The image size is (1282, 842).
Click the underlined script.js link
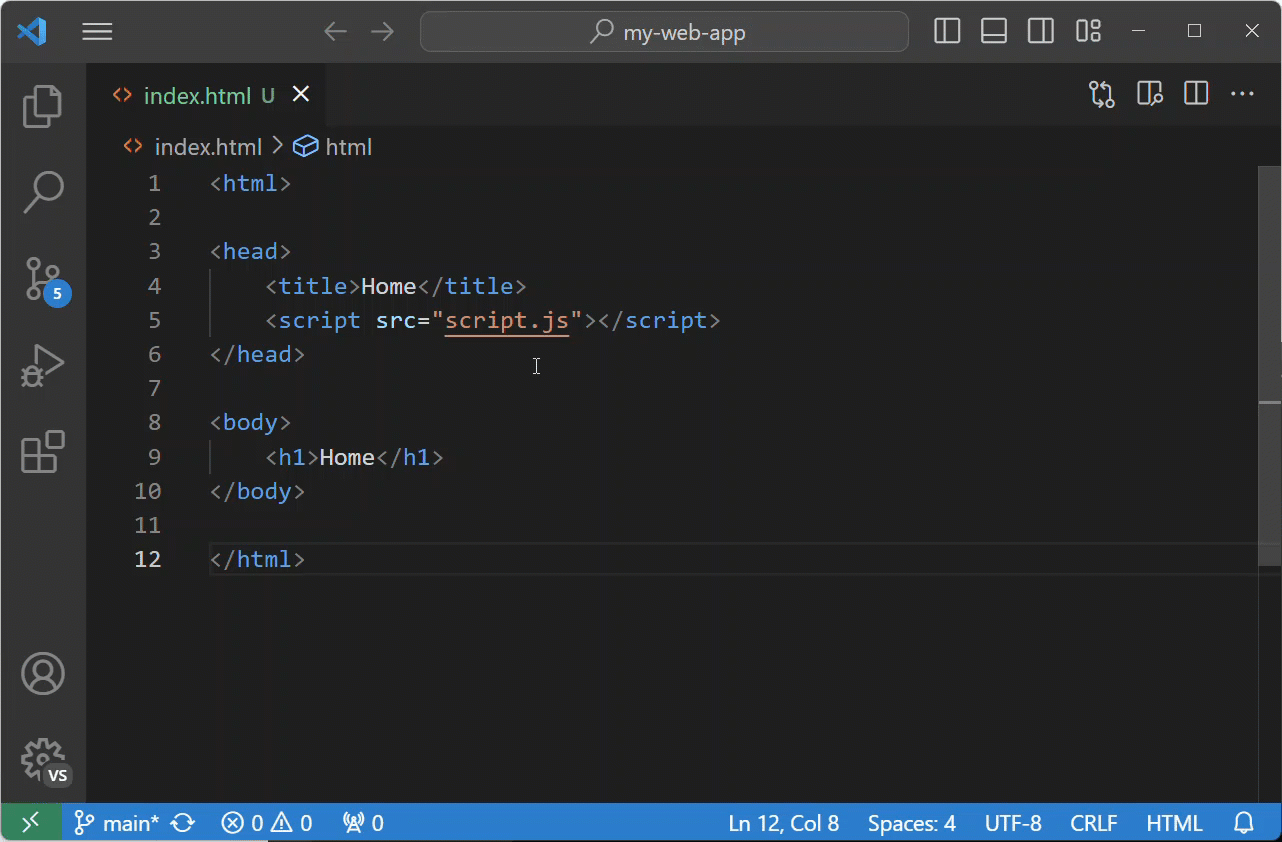(506, 320)
